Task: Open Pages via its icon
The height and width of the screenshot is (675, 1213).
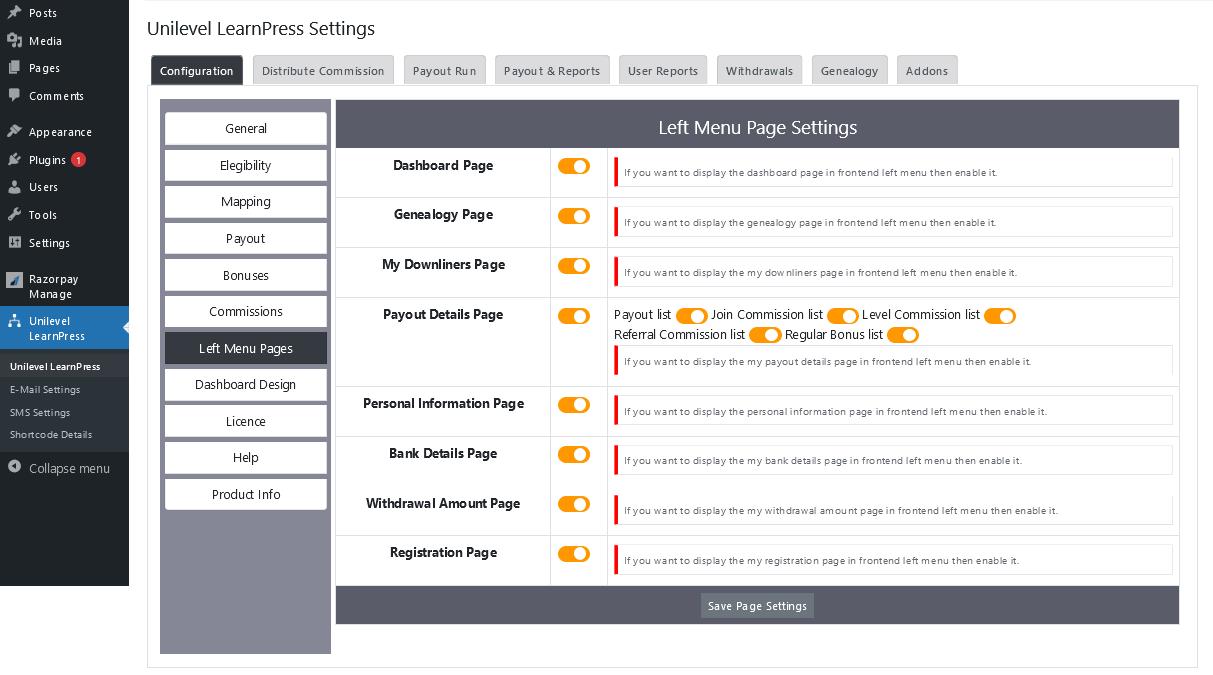Action: pyautogui.click(x=14, y=68)
